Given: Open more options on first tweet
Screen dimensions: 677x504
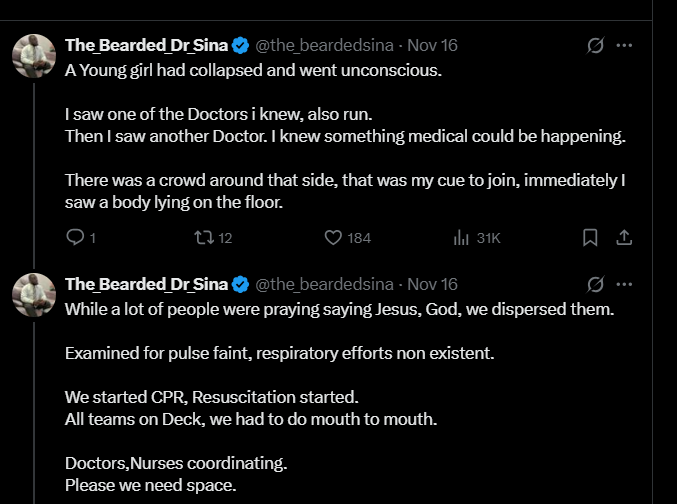Looking at the screenshot, I should [x=624, y=46].
